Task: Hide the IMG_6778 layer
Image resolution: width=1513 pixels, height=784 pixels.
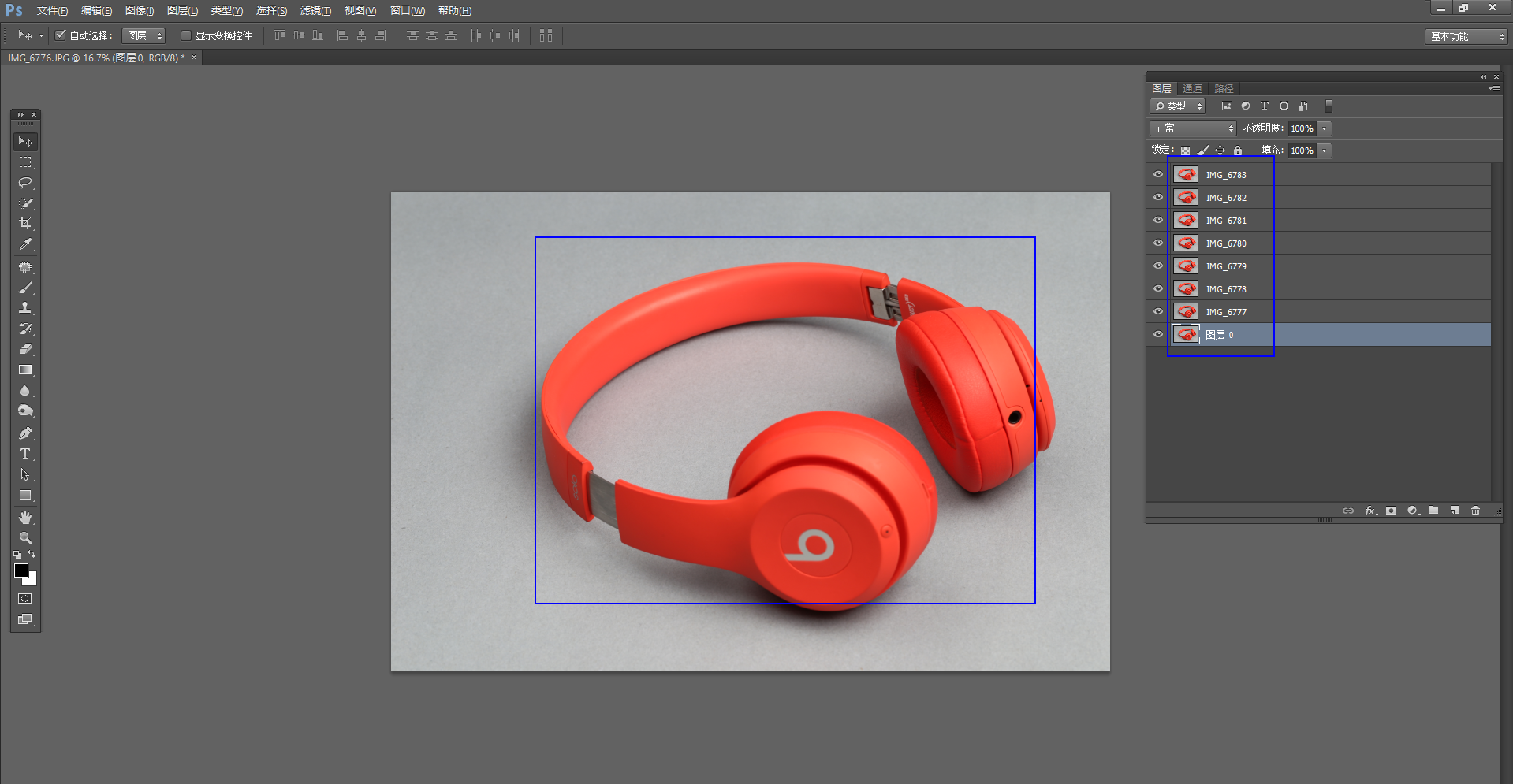Action: click(1158, 289)
